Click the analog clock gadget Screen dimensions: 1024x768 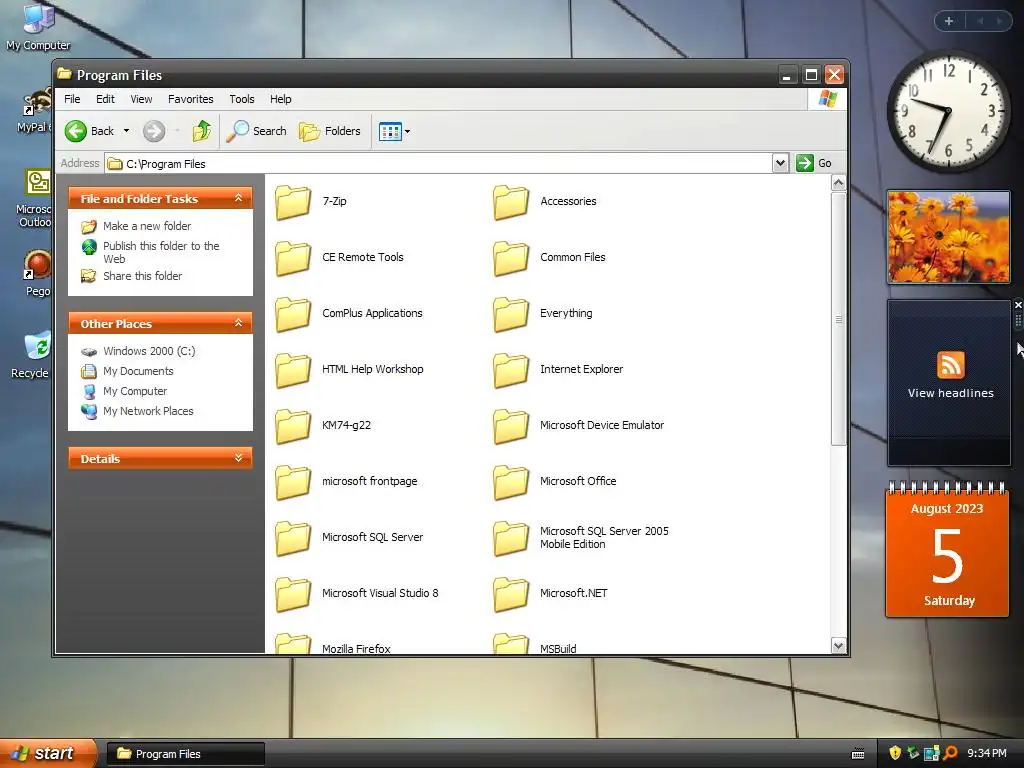point(948,112)
